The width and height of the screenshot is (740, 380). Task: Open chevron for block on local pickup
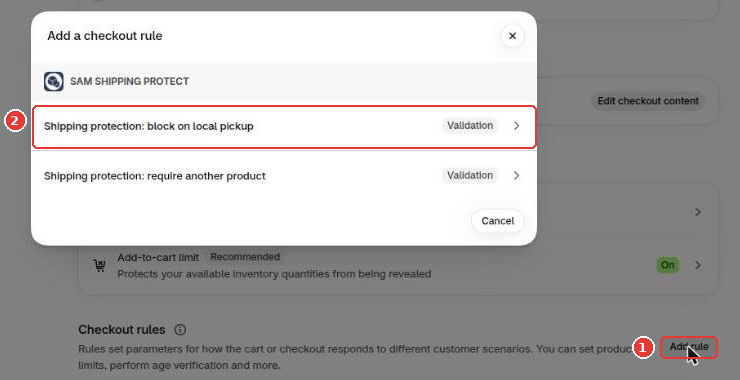tap(517, 126)
